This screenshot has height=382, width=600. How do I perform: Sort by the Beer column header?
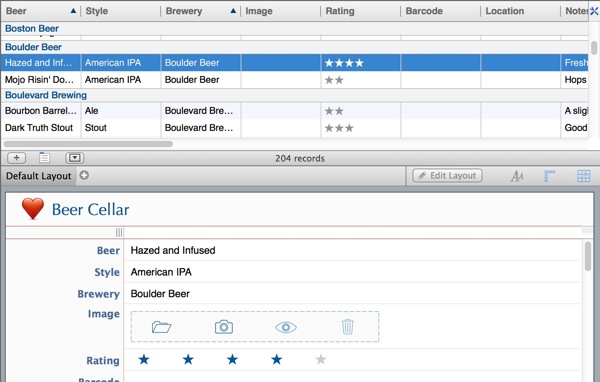pyautogui.click(x=41, y=11)
